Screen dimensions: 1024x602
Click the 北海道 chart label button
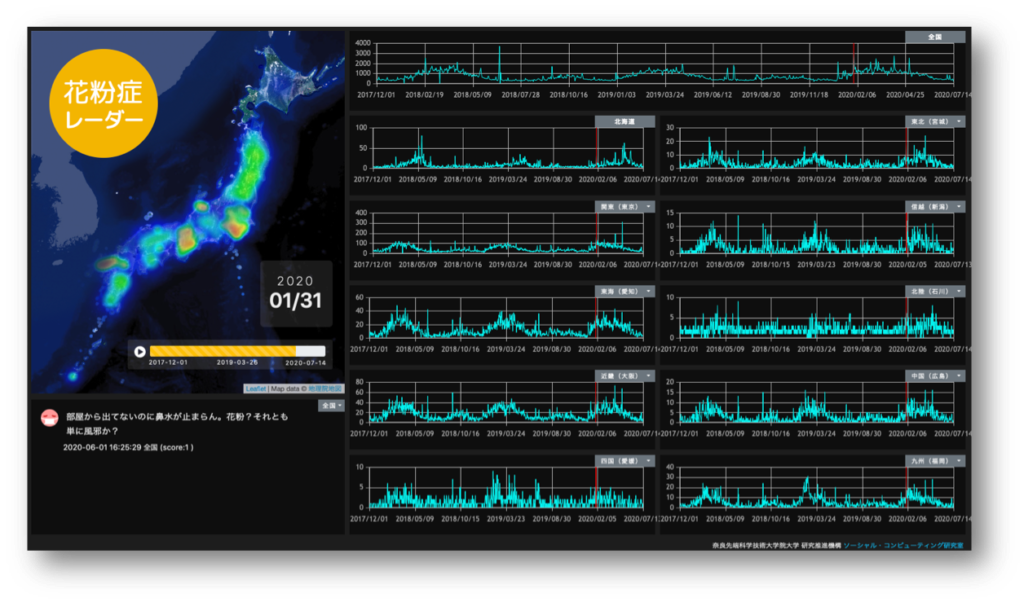pos(624,121)
